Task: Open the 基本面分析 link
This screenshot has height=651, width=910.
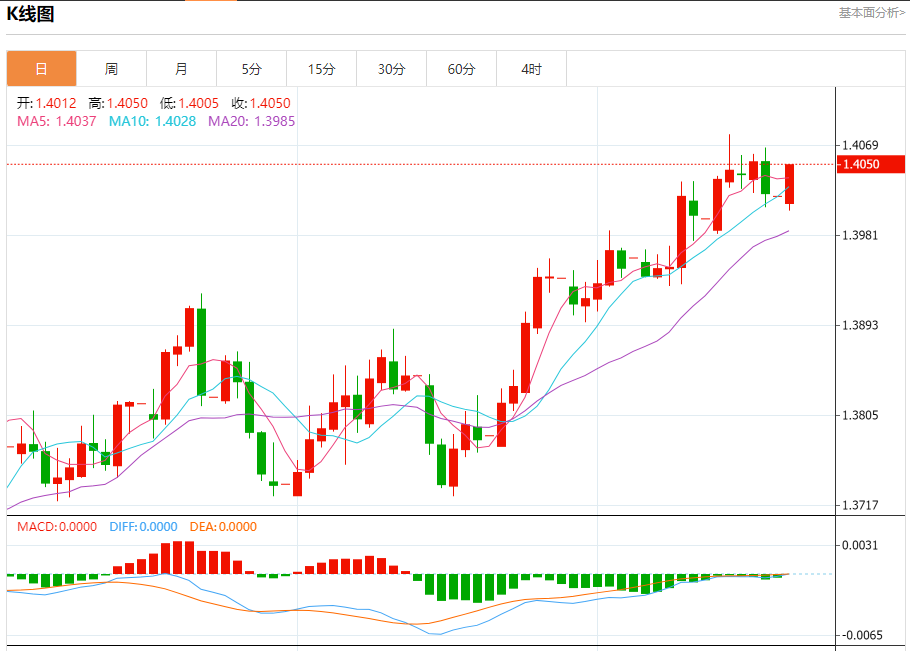Action: point(871,13)
